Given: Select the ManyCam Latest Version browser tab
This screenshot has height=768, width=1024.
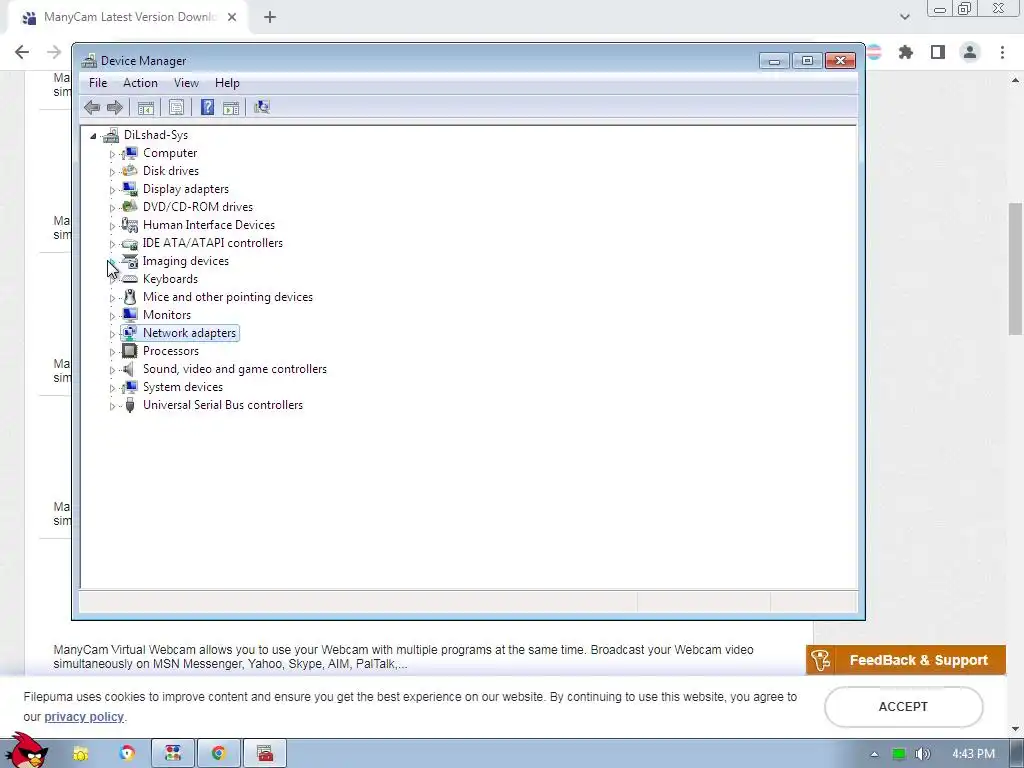Looking at the screenshot, I should click(127, 18).
